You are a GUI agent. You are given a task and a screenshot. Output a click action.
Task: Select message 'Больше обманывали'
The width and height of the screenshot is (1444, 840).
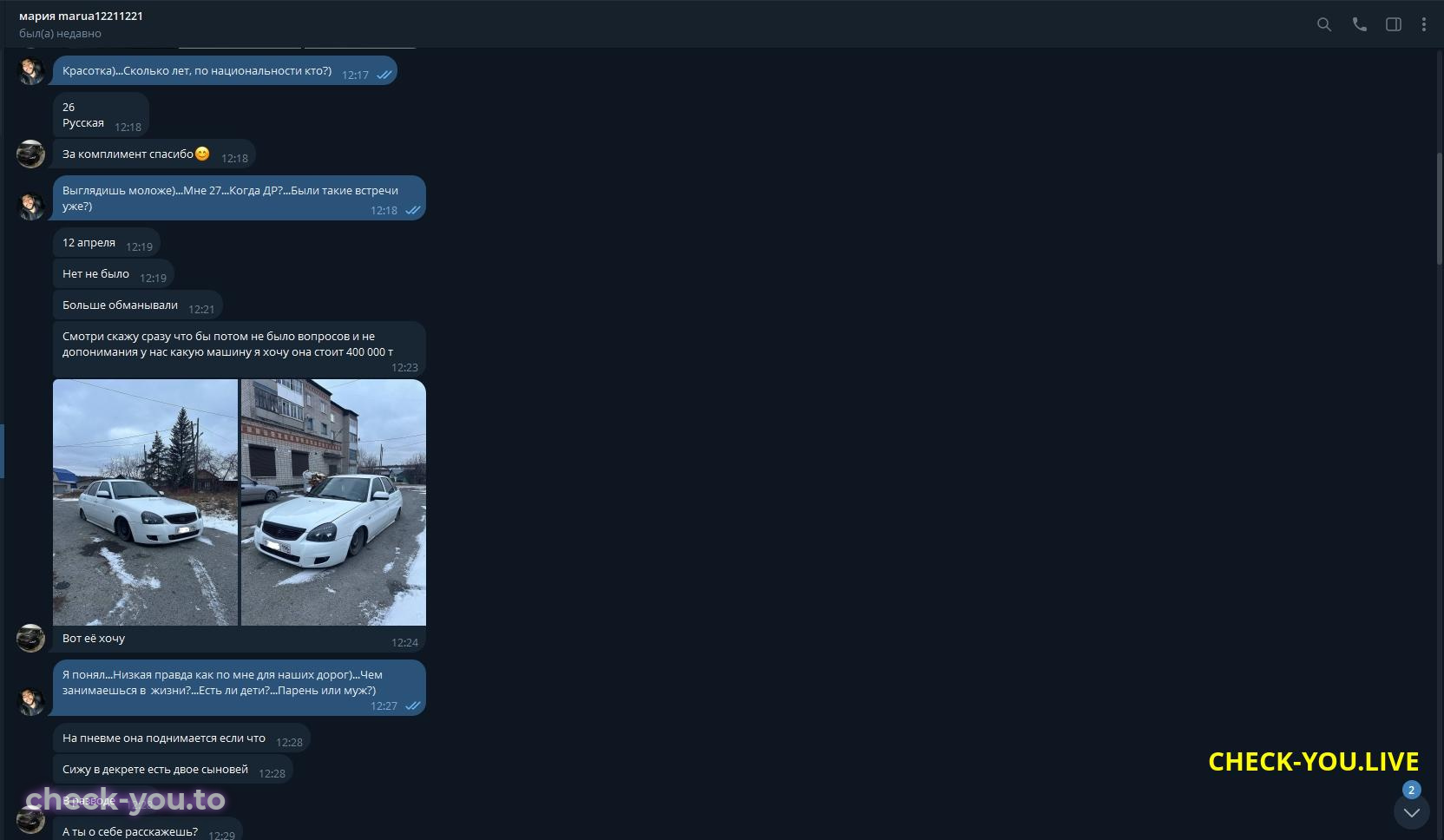point(138,305)
